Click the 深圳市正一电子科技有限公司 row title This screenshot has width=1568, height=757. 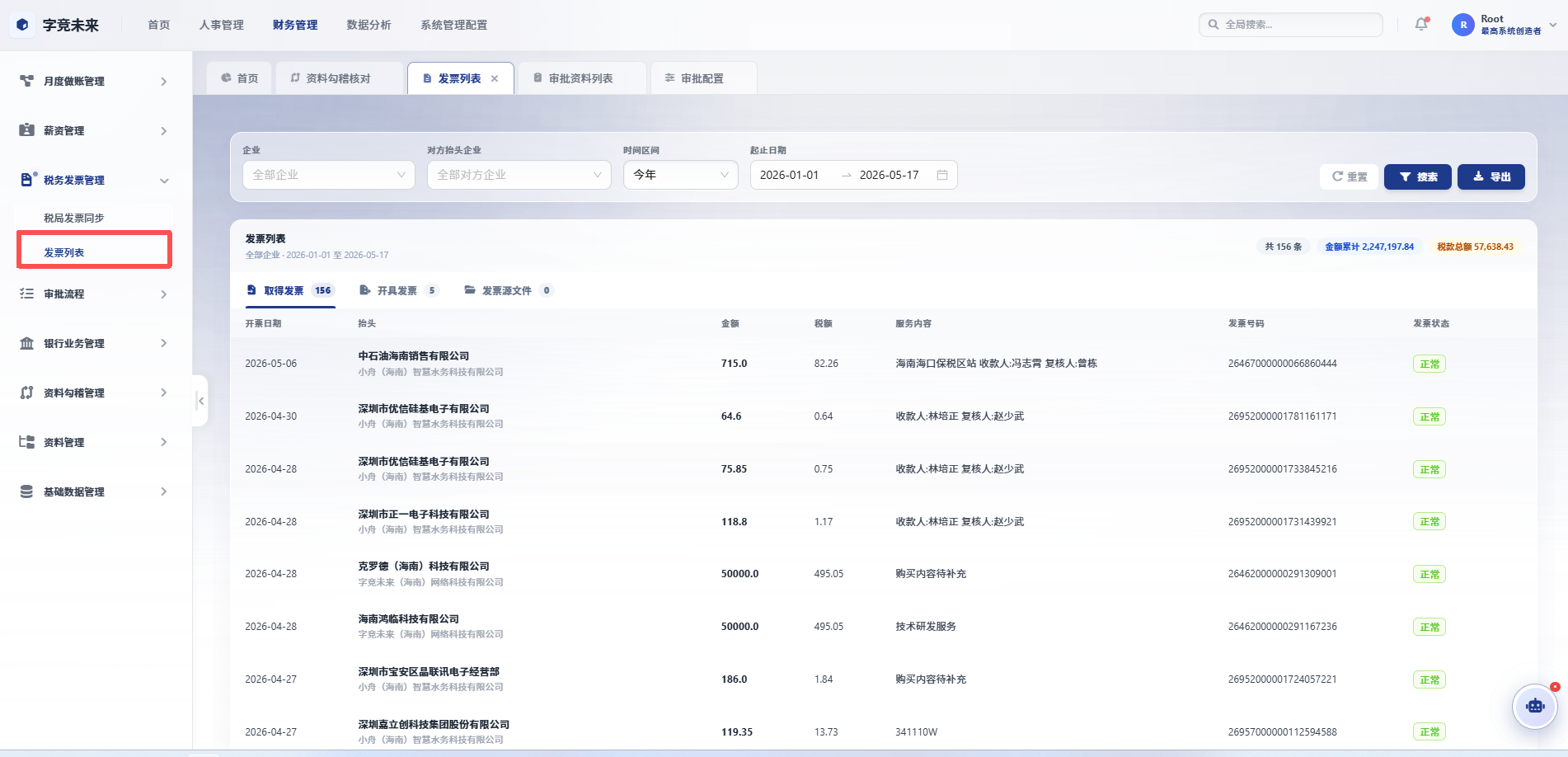click(x=424, y=515)
